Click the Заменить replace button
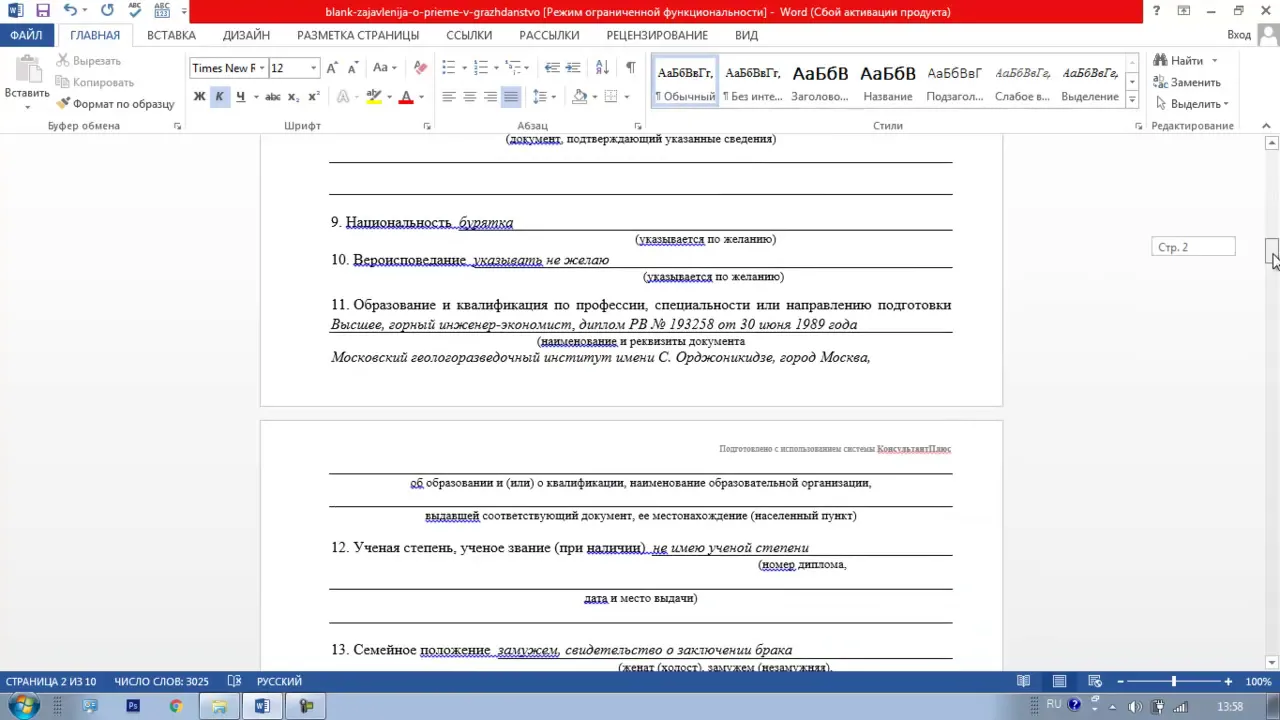1280x720 pixels. (1187, 82)
